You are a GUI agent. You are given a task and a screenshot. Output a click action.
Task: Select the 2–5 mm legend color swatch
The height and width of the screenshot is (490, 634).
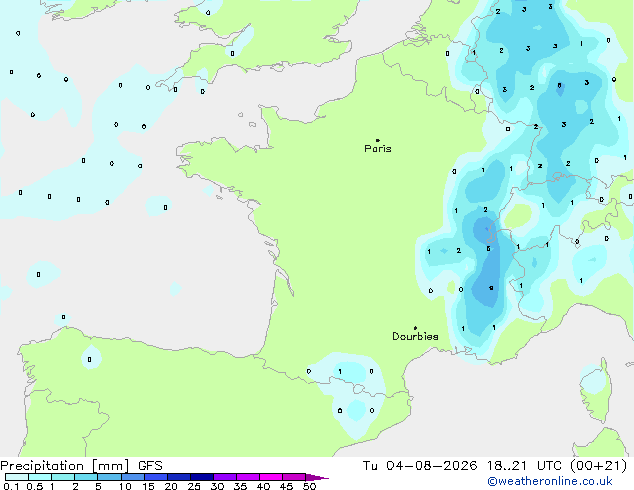86,477
